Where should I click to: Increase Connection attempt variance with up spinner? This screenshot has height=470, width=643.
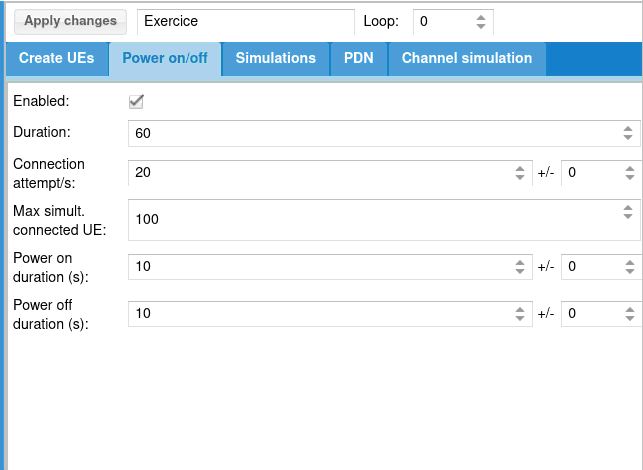click(x=630, y=168)
